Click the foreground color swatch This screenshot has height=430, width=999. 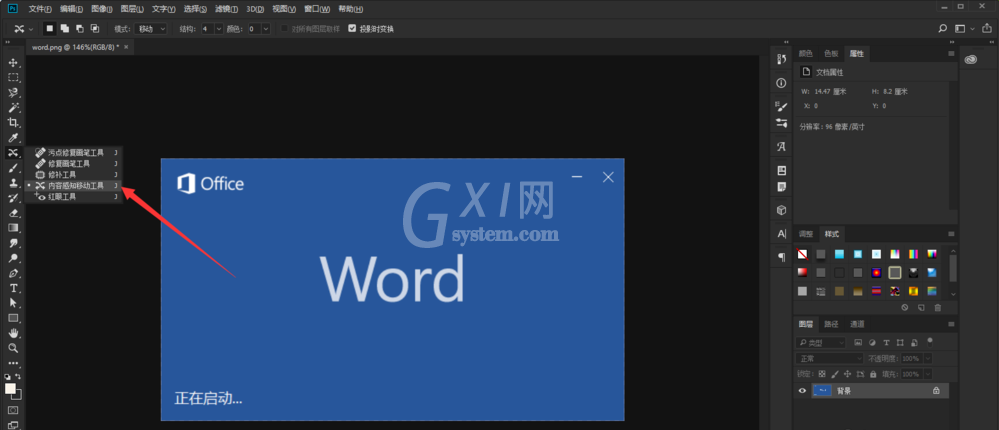pyautogui.click(x=10, y=389)
